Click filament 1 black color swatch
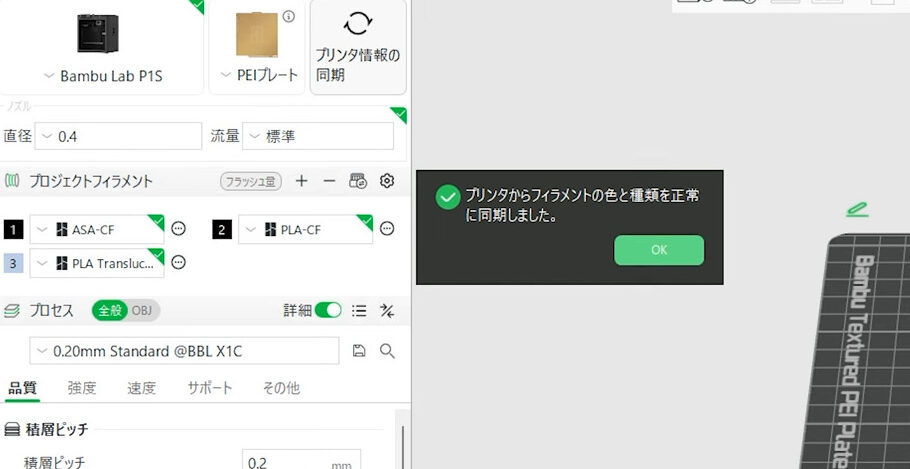 pos(13,230)
